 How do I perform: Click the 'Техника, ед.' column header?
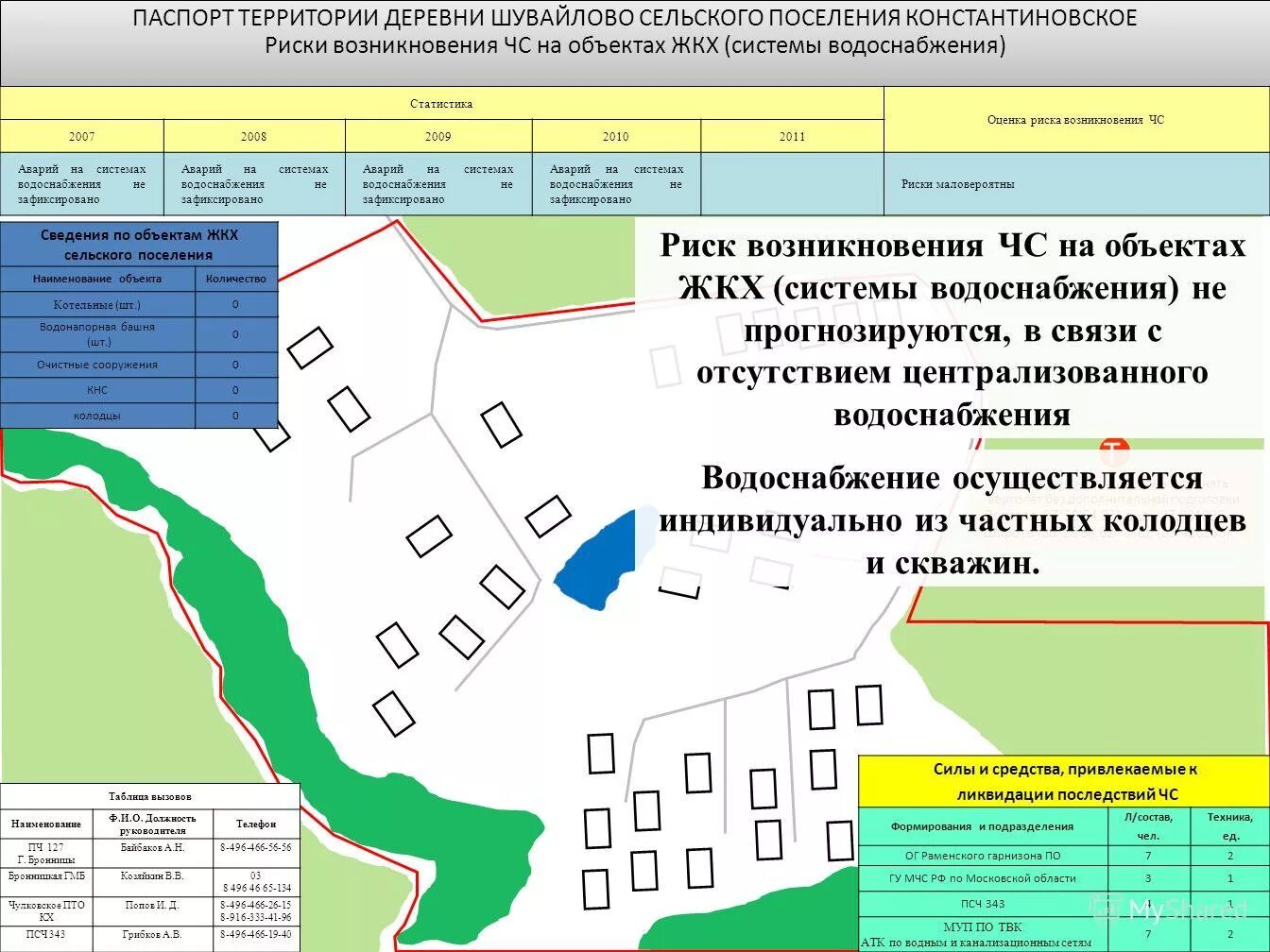pyautogui.click(x=1229, y=826)
